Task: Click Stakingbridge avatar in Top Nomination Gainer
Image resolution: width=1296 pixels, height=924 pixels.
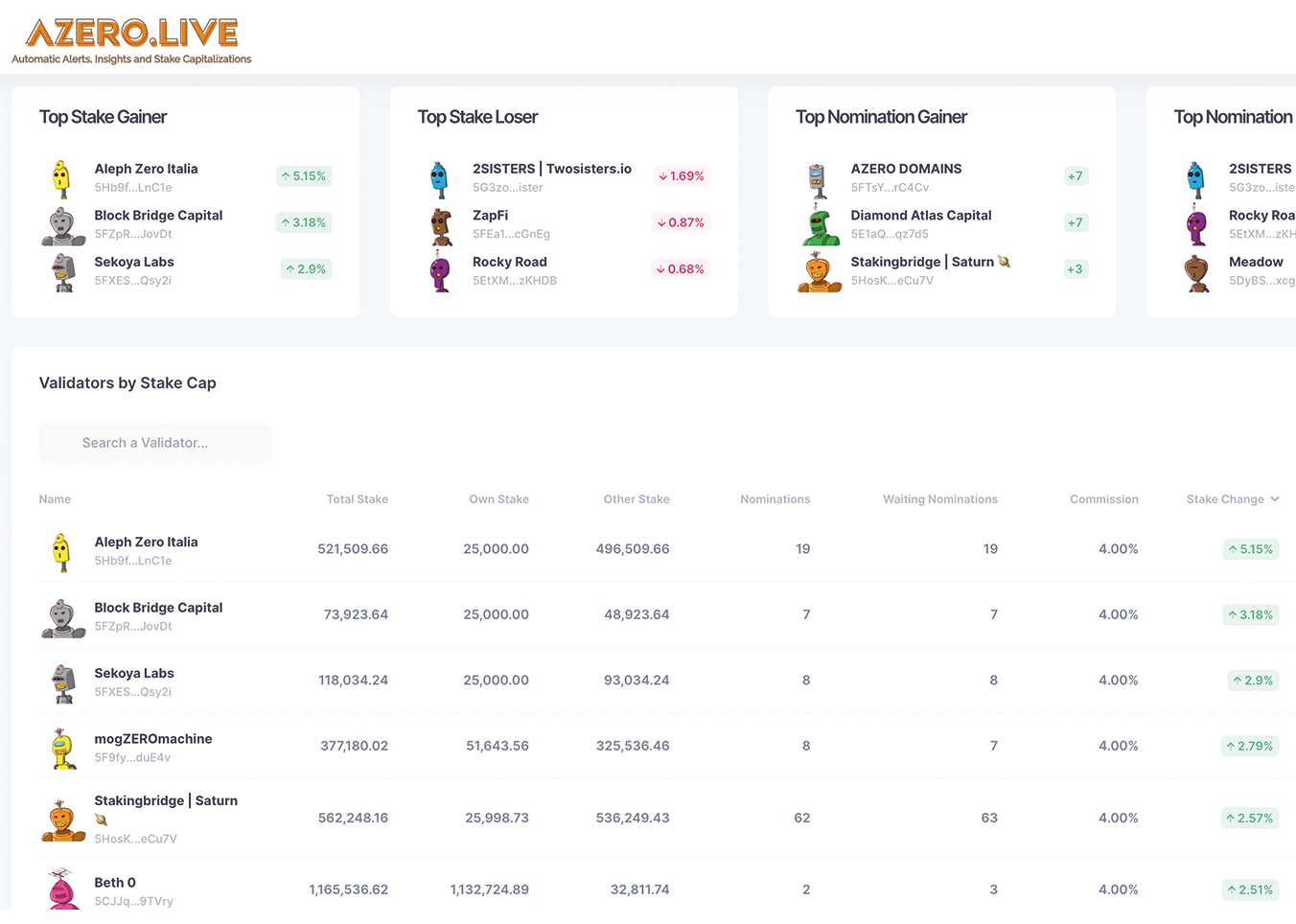Action: (x=820, y=272)
